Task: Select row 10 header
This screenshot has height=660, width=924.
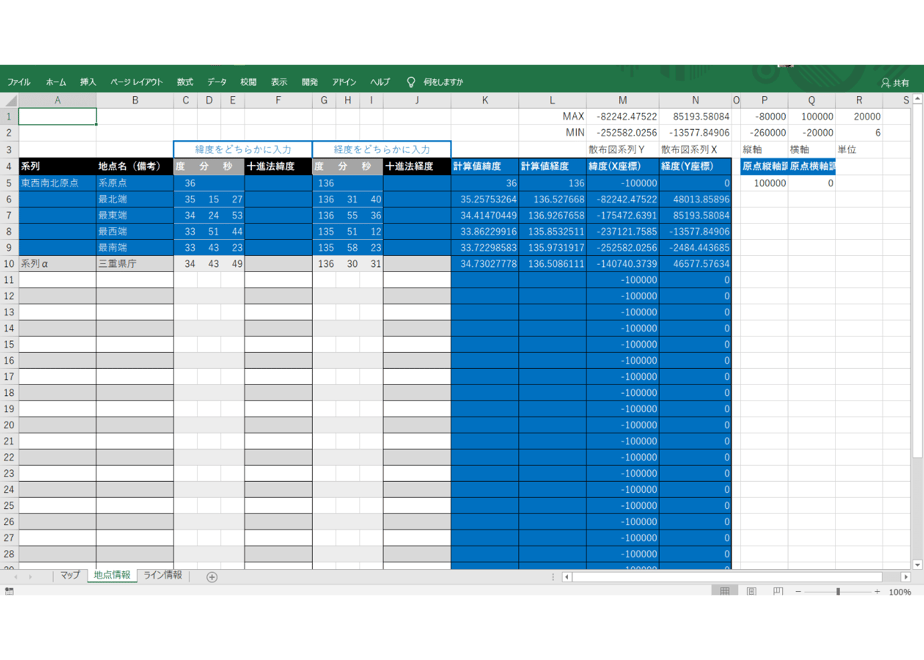Action: tap(9, 263)
